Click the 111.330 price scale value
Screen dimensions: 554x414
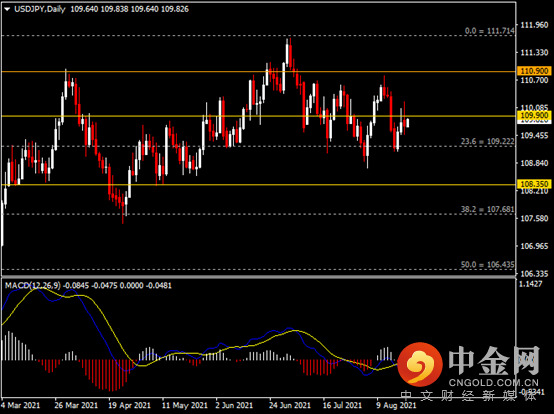[x=534, y=53]
